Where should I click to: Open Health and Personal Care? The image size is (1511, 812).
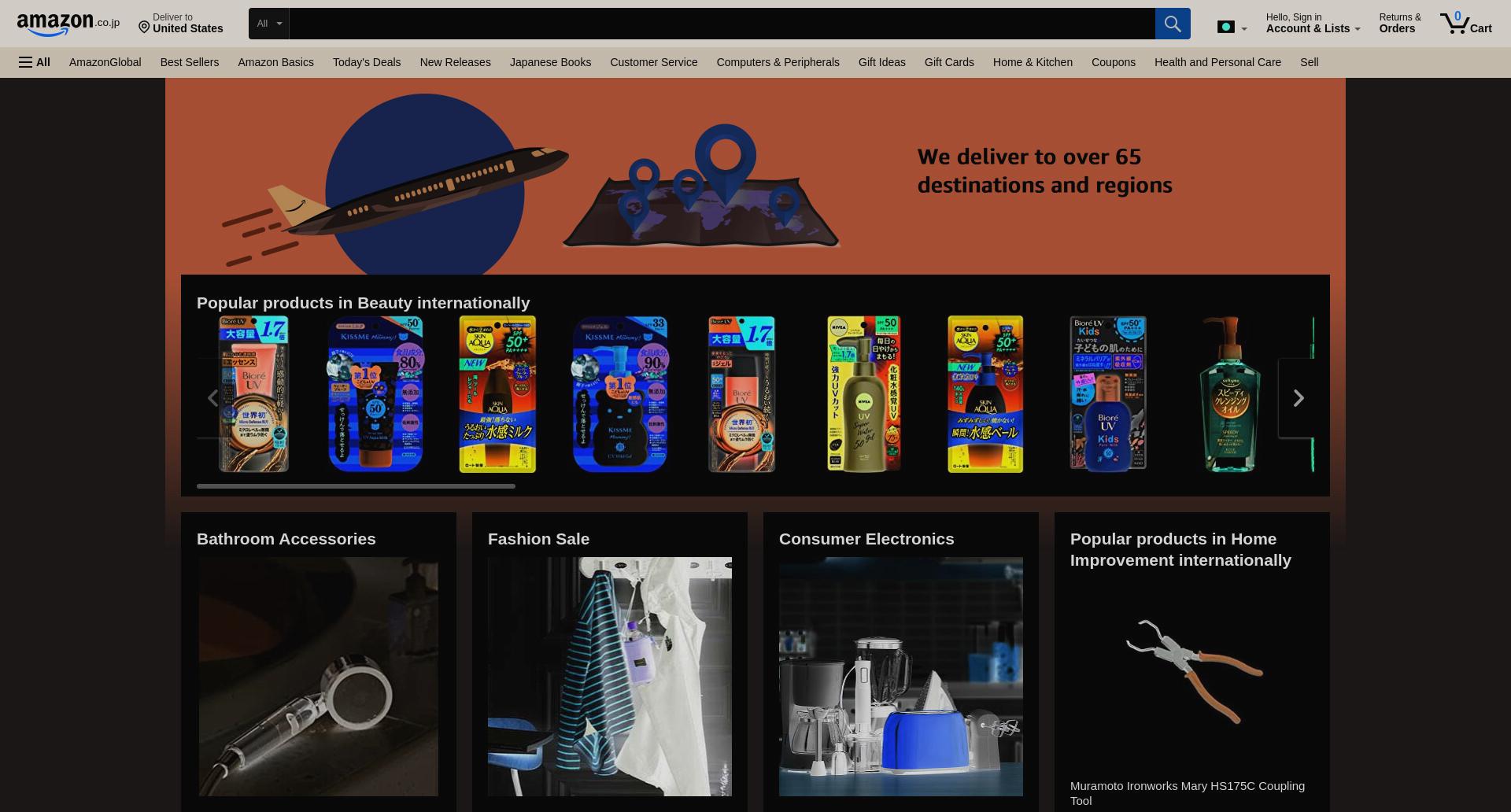click(x=1217, y=62)
